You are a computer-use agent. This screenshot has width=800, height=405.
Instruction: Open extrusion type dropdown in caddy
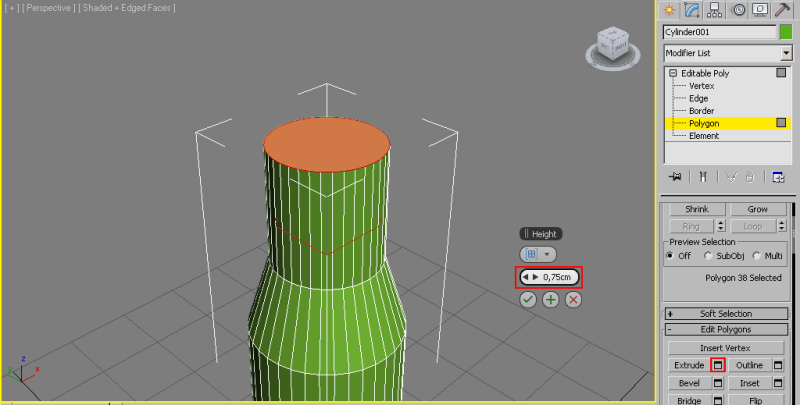click(x=538, y=254)
